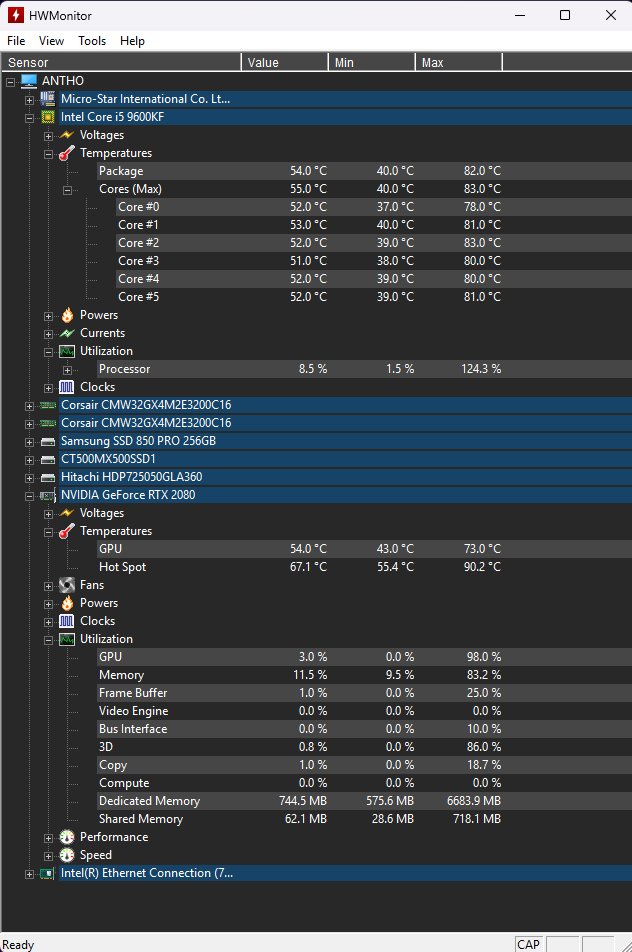
Task: Click the Speed gauge icon
Action: pos(67,855)
